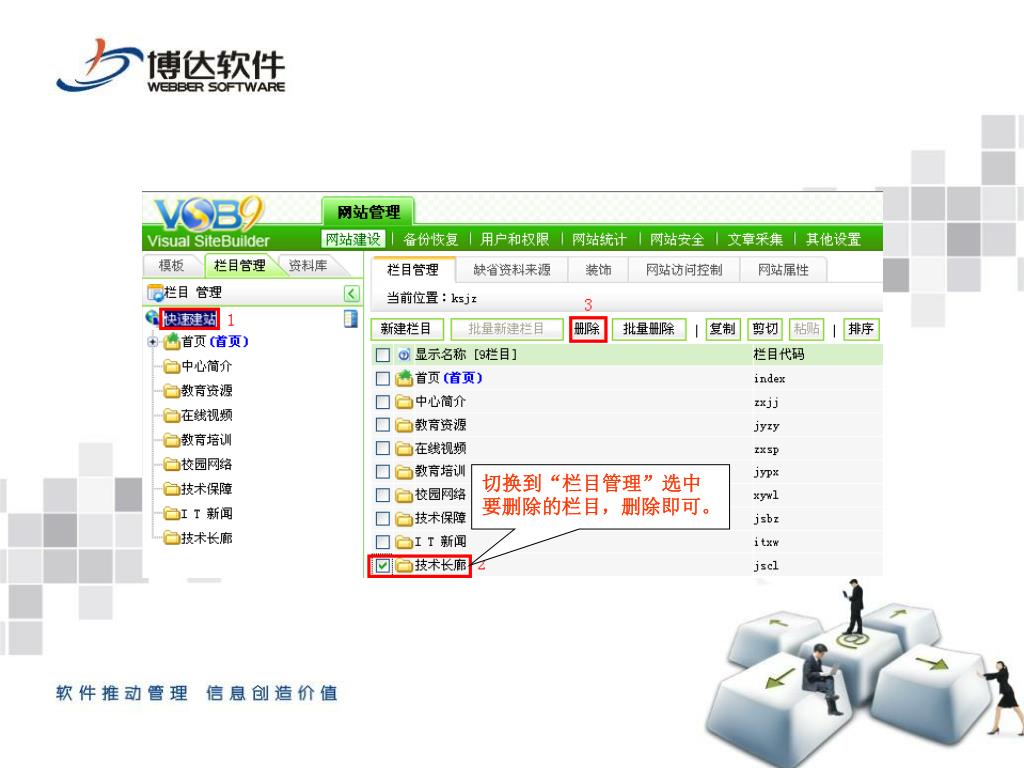Check the 中心简介 row checkbox
Screen dimensions: 1024x768
383,402
